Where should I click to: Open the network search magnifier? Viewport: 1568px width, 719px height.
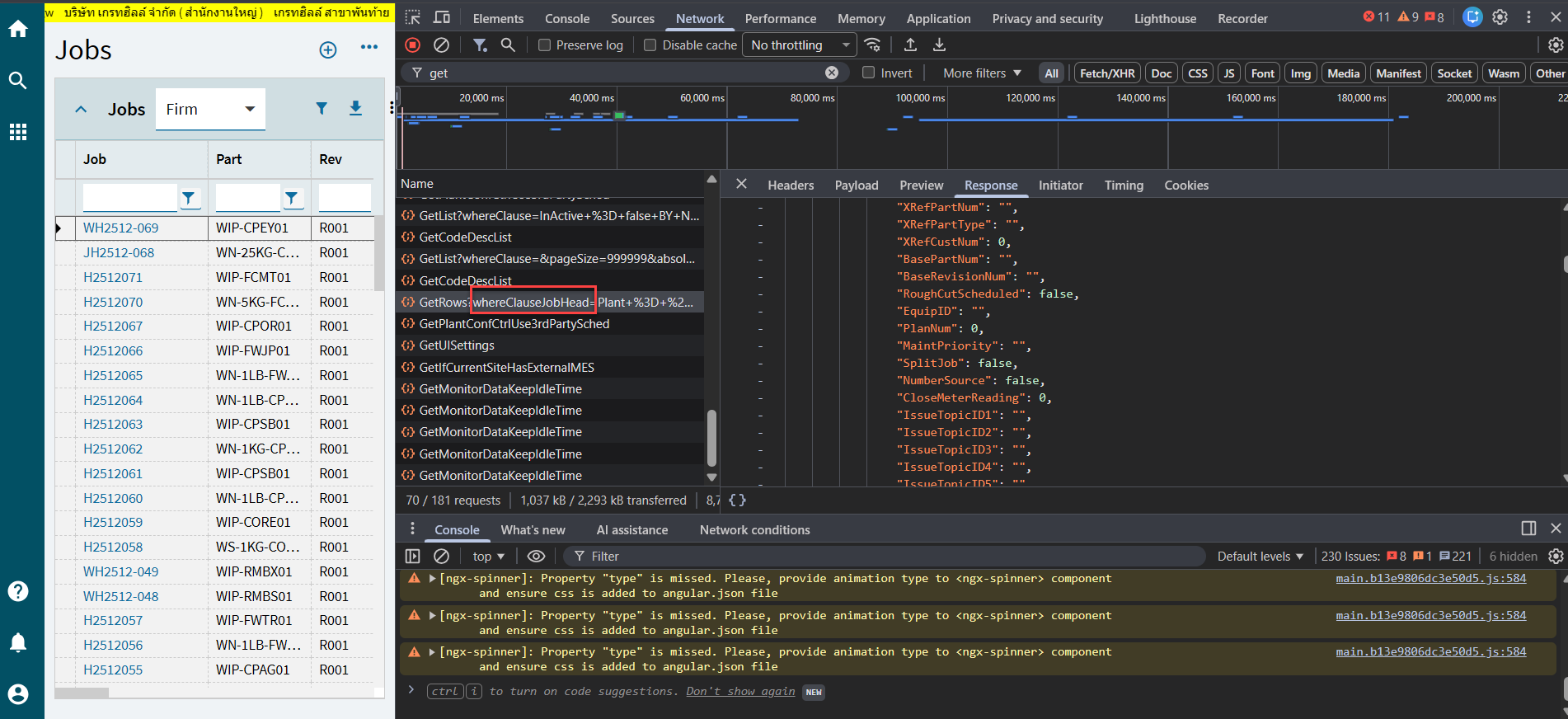(x=508, y=45)
